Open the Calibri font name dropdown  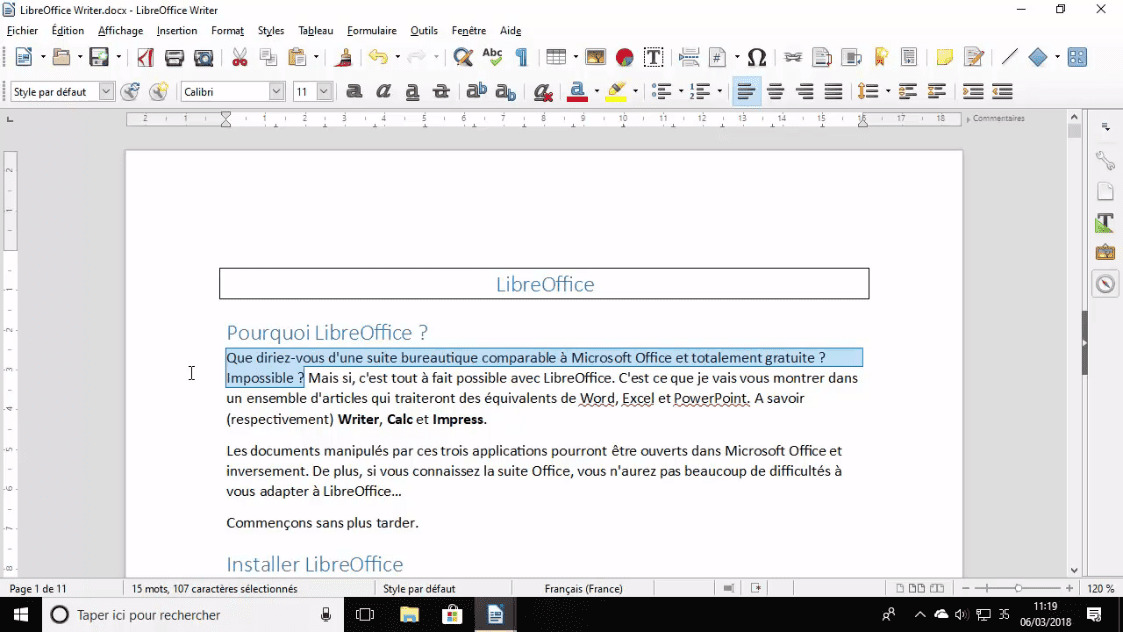(x=276, y=92)
